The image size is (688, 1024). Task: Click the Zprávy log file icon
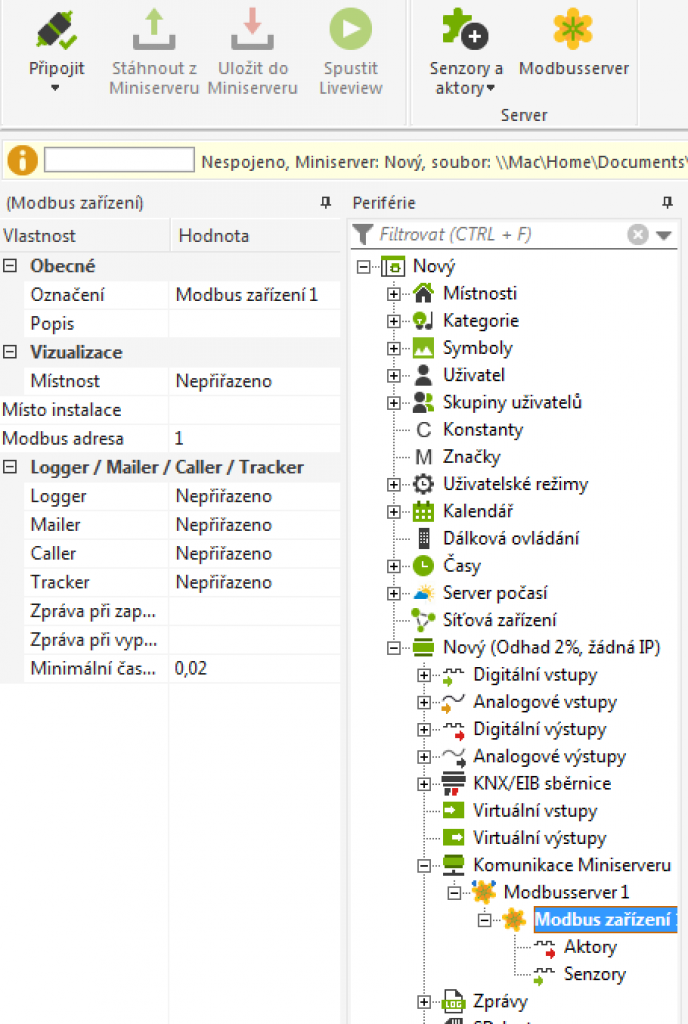point(453,1001)
